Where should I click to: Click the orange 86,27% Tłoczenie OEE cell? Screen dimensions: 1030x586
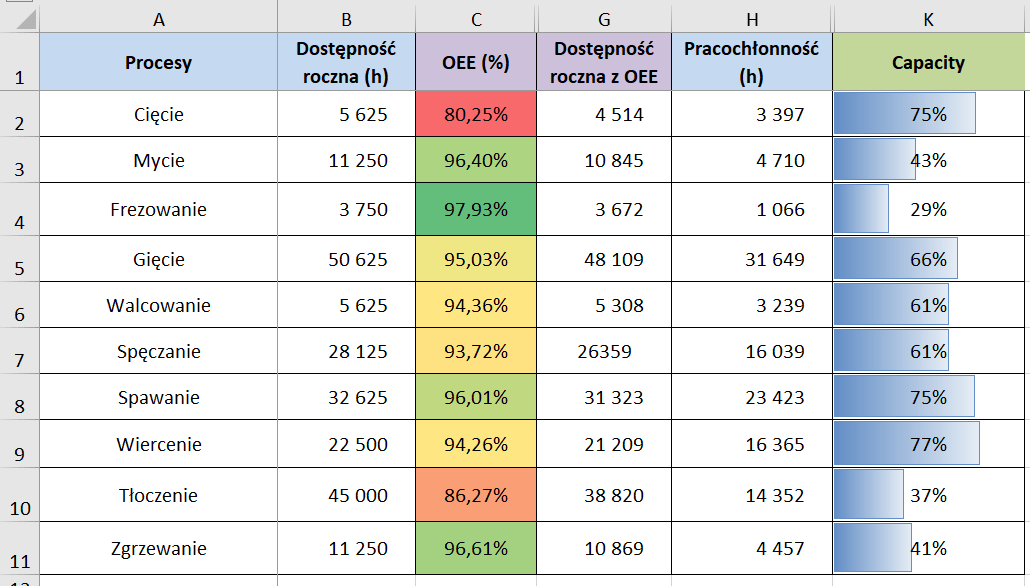pyautogui.click(x=476, y=495)
